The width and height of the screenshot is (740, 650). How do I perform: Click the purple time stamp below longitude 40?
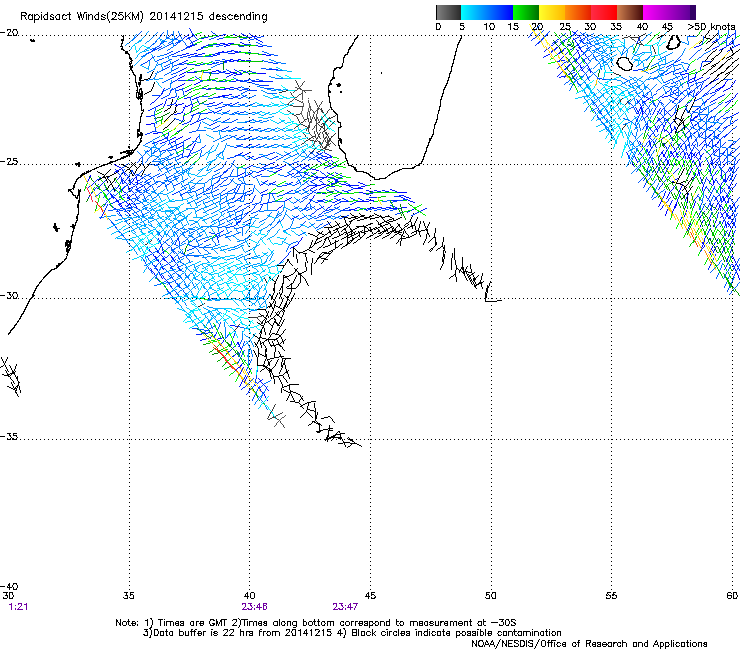pos(254,607)
